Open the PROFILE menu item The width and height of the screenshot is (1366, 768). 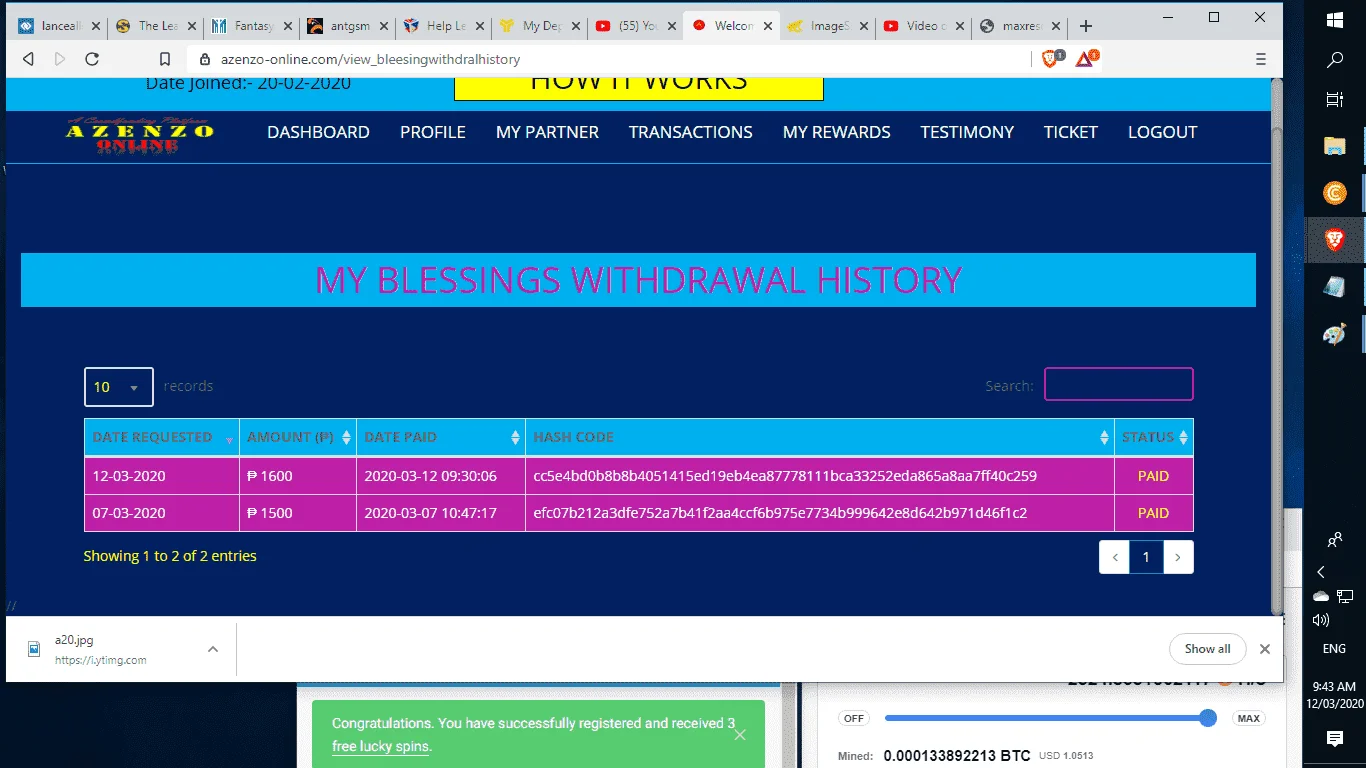(433, 132)
